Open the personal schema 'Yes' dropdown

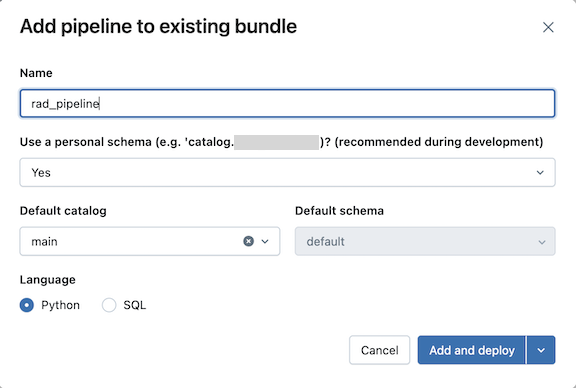click(x=287, y=172)
